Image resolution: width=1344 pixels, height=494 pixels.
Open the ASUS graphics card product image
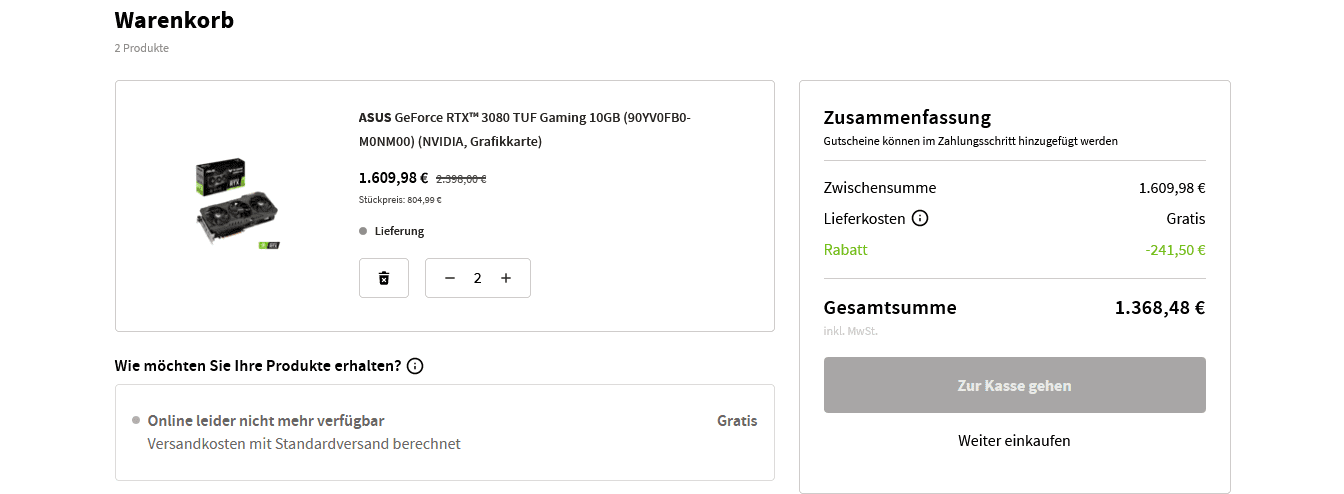(x=237, y=204)
